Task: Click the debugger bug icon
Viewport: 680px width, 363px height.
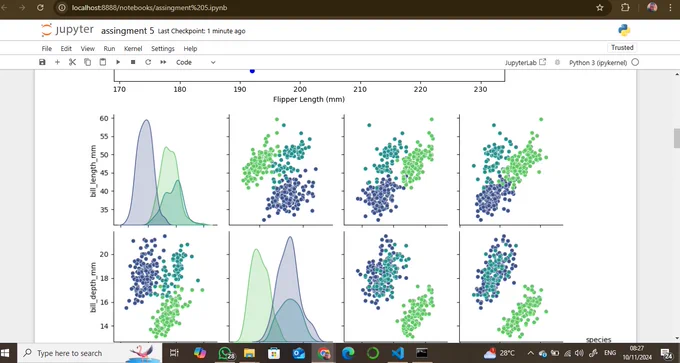Action: point(558,62)
